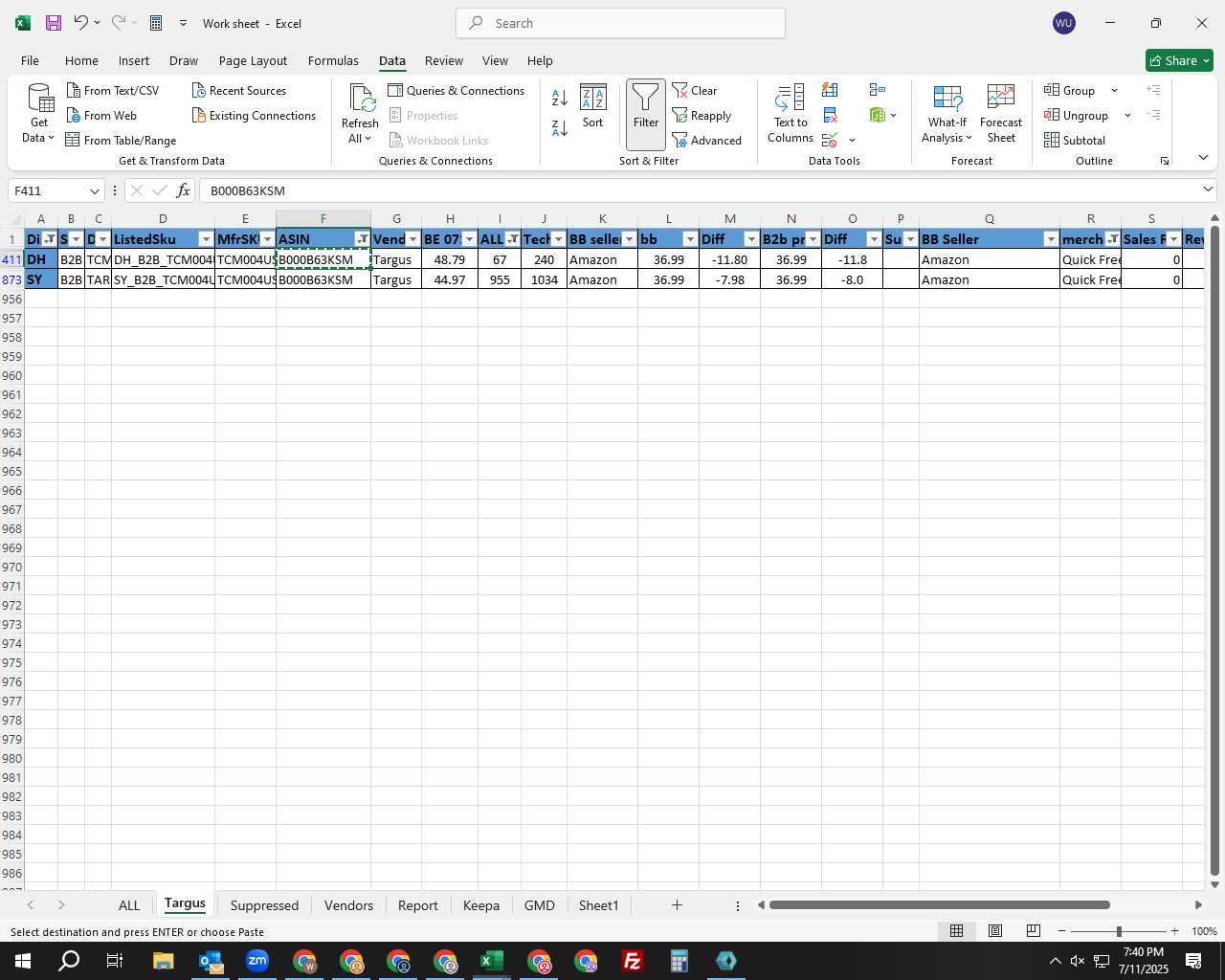
Task: Open Queries & Connections pane
Action: [x=456, y=90]
